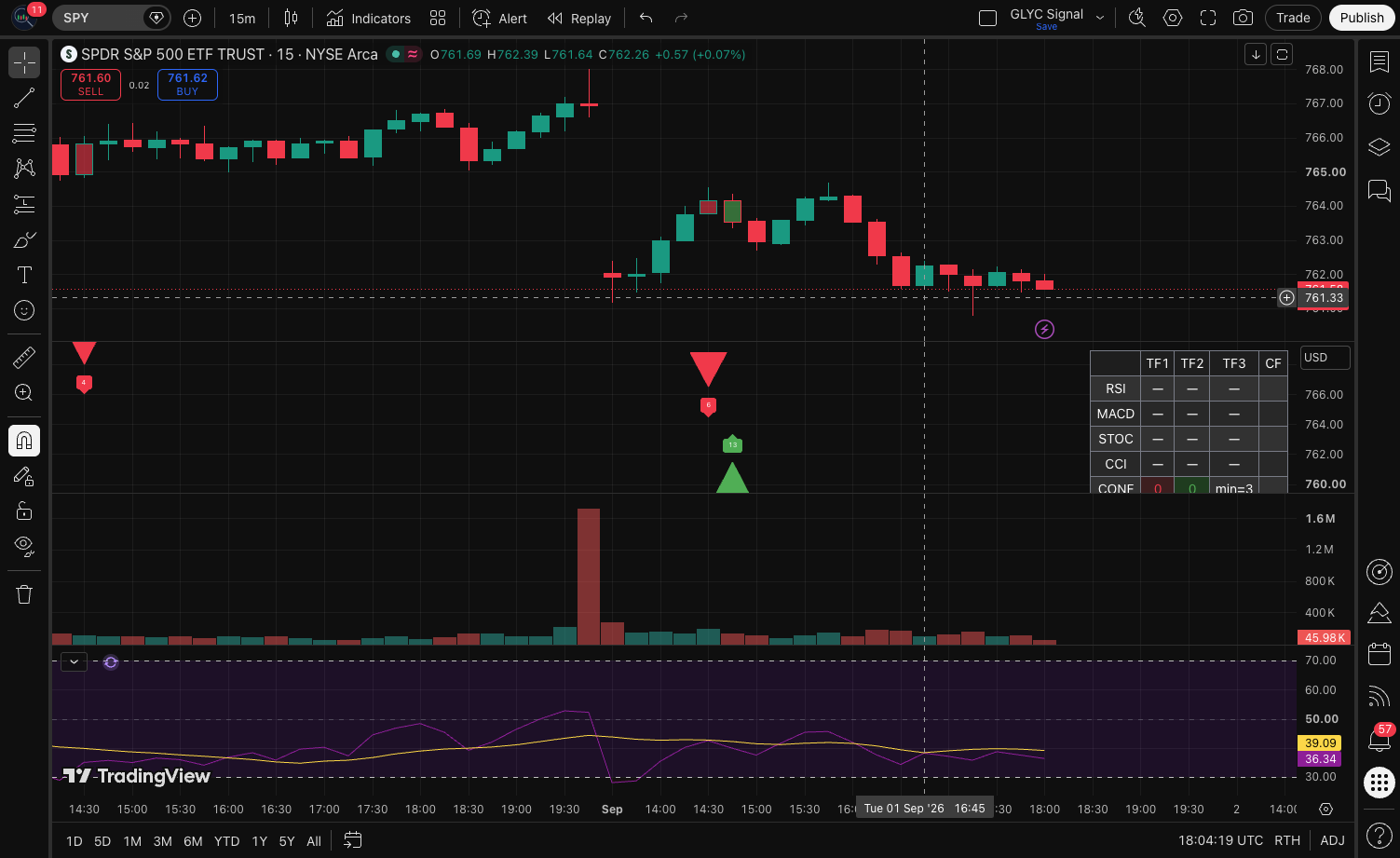Open GLYC Signal layout dropdown
This screenshot has height=858, width=1400.
tap(1099, 18)
